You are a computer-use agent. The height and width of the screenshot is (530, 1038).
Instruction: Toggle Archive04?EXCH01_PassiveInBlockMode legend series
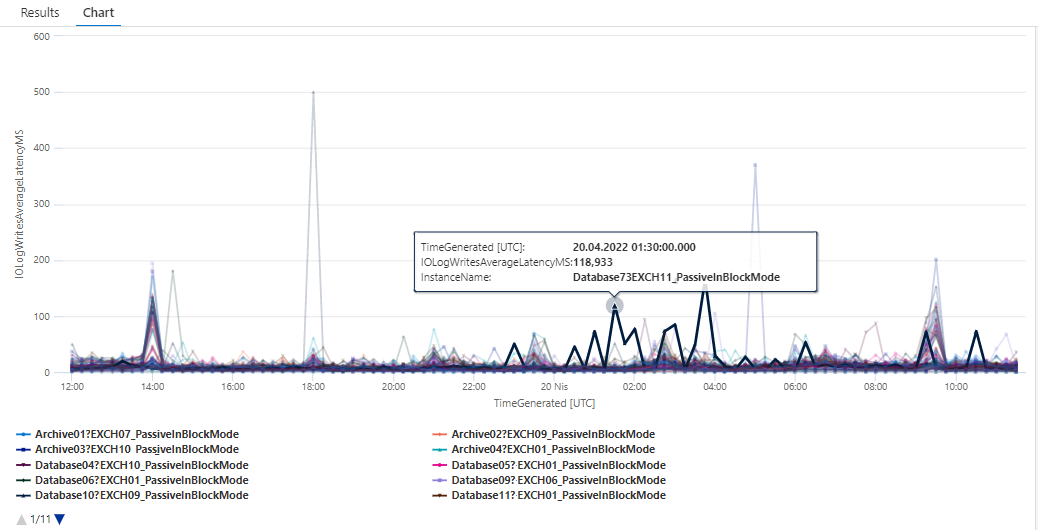point(543,450)
